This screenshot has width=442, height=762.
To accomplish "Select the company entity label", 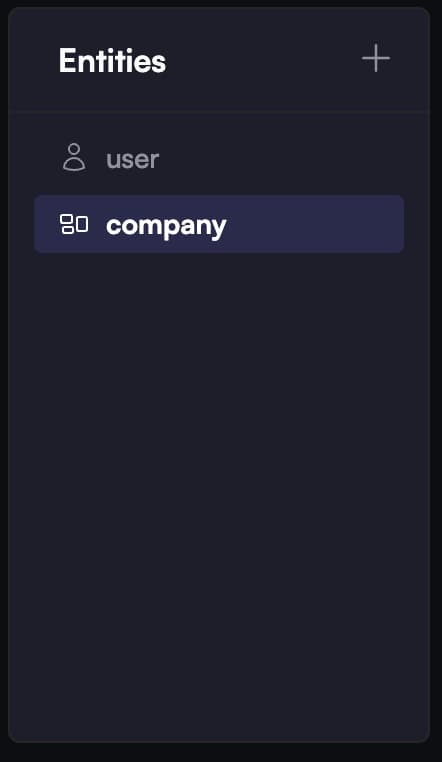I will (x=166, y=225).
